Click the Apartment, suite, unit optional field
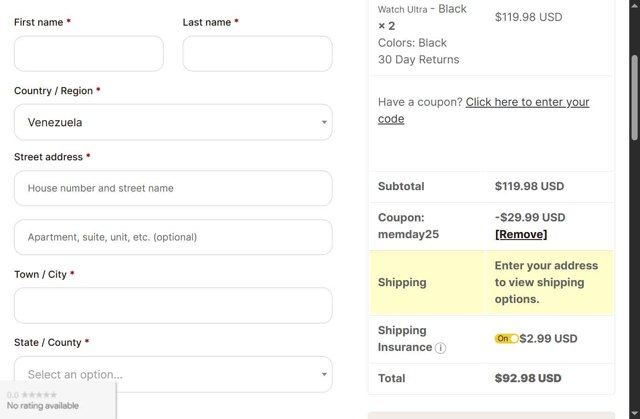 click(173, 237)
